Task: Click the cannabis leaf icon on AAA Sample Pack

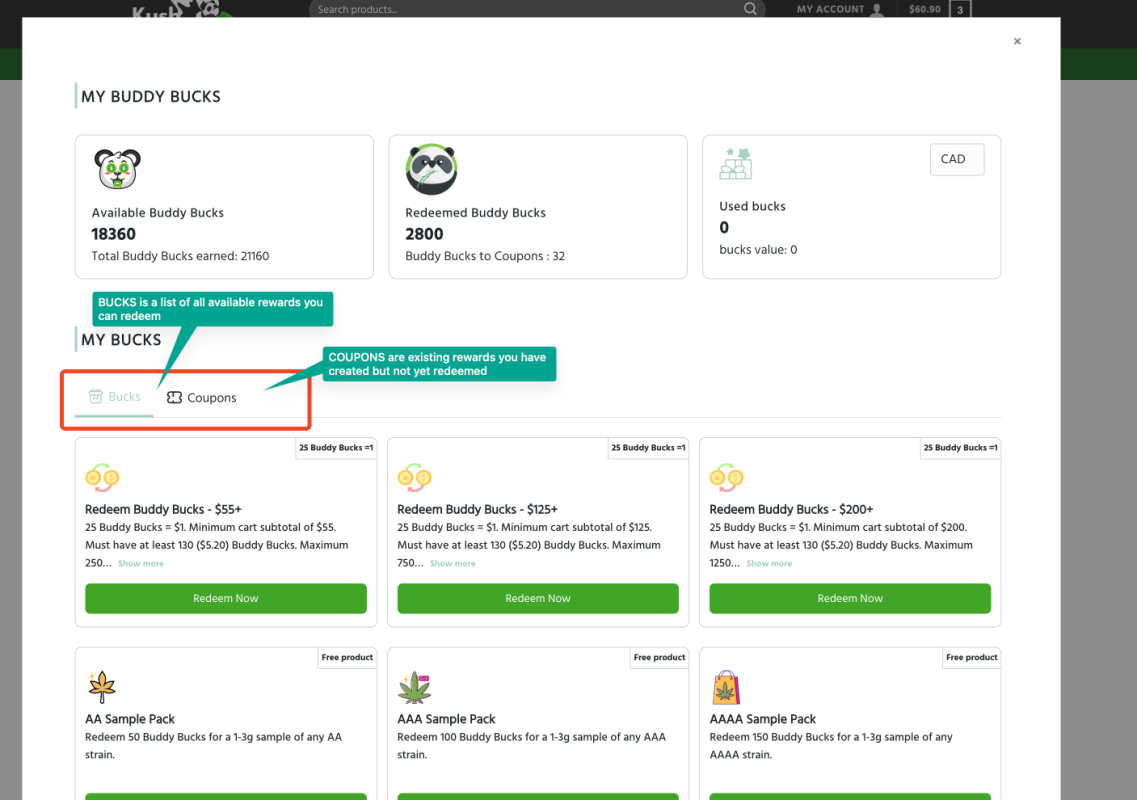Action: coord(414,686)
